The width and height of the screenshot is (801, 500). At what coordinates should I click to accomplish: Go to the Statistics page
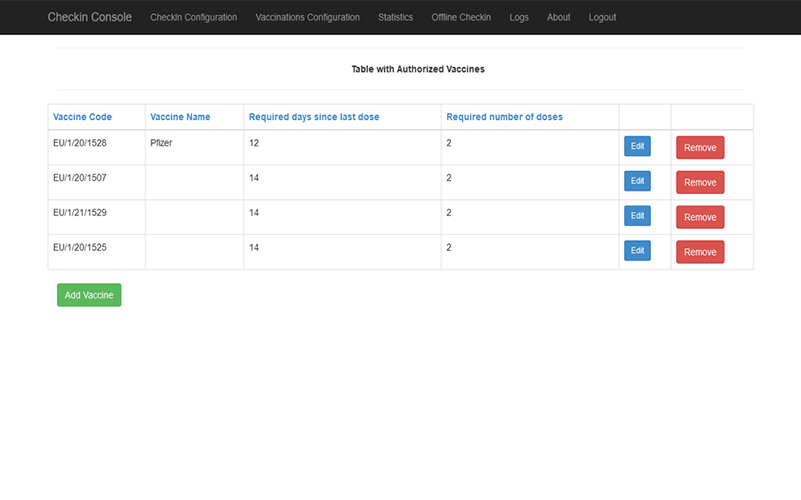point(395,17)
